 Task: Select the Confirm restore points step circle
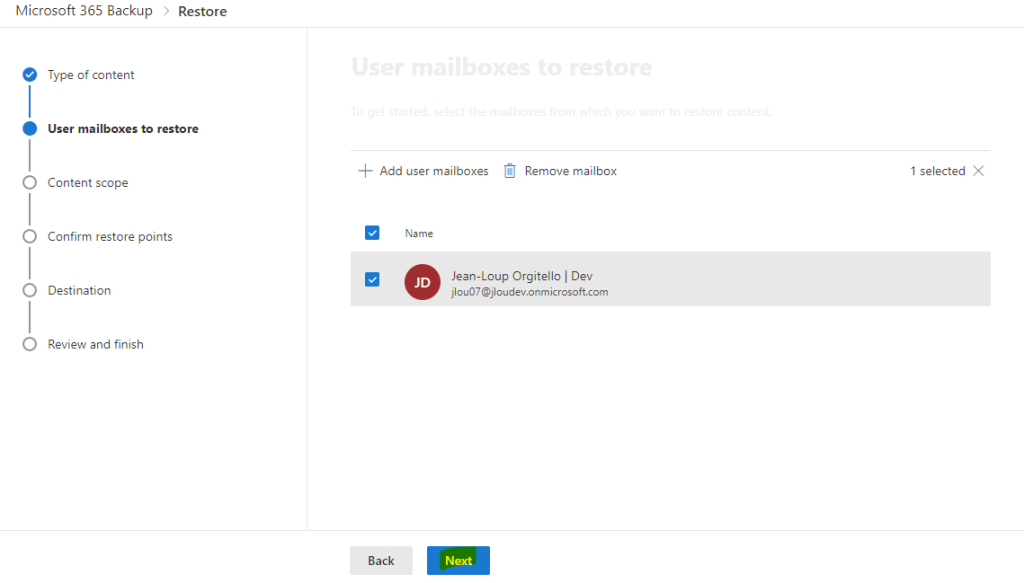[29, 236]
